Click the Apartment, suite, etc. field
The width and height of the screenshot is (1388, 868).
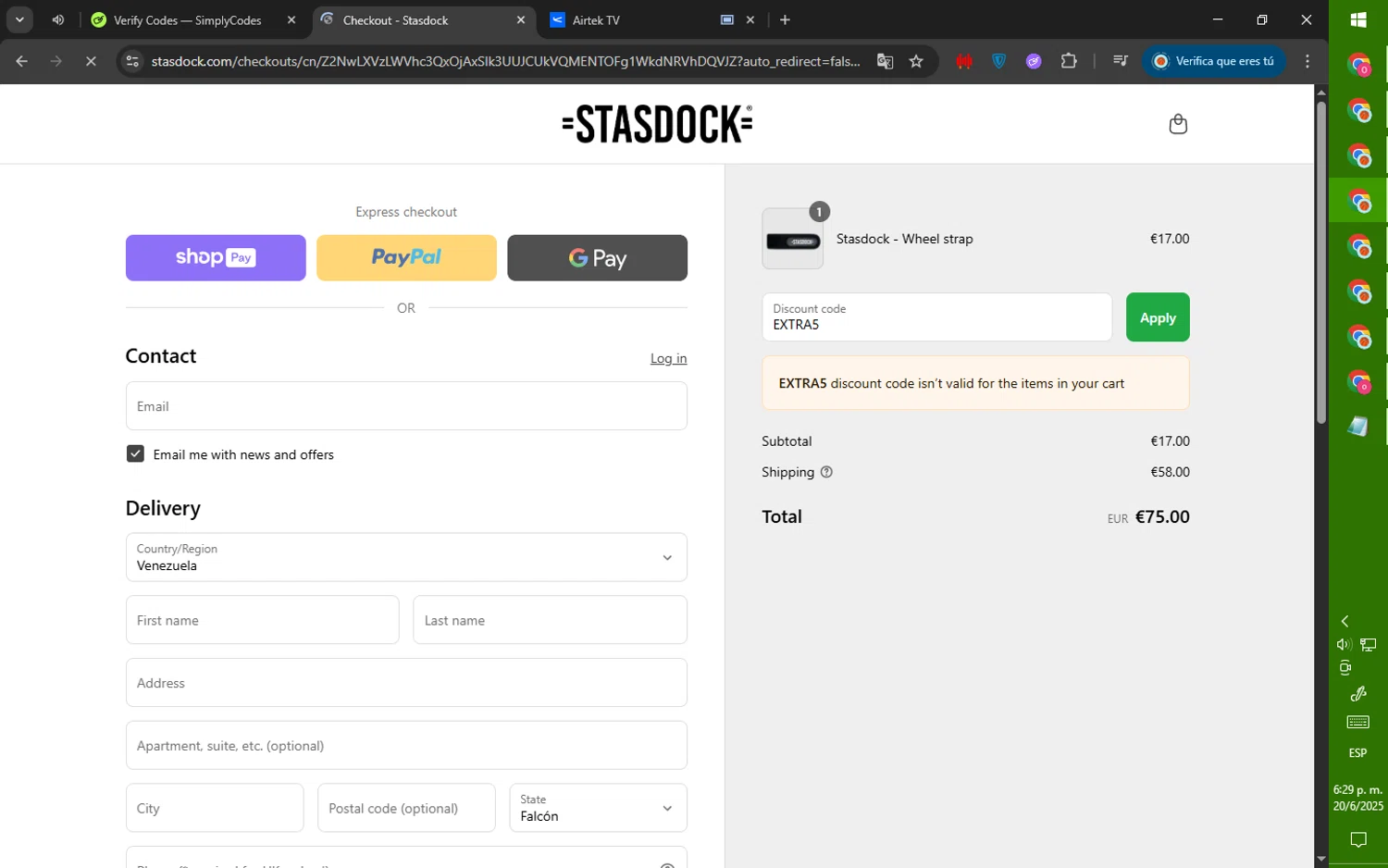tap(406, 746)
